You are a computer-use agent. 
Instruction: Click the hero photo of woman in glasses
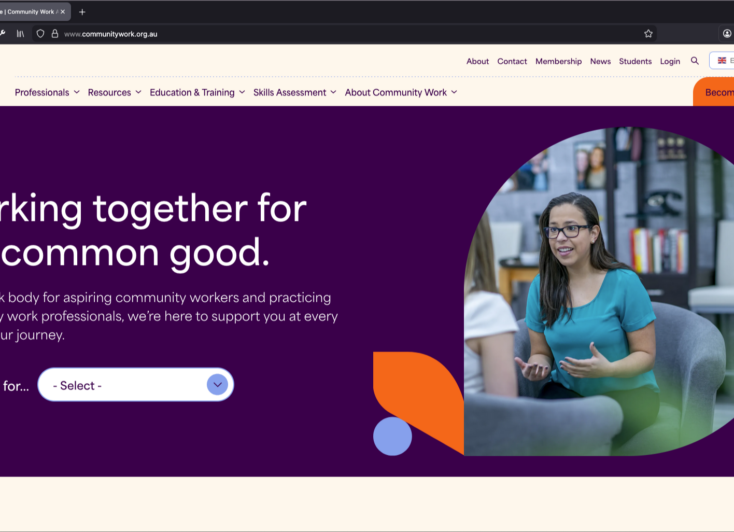pos(599,291)
